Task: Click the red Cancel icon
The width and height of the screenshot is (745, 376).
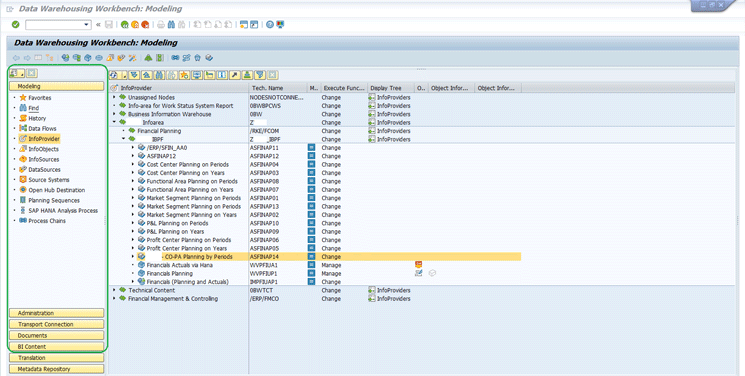Action: (145, 25)
